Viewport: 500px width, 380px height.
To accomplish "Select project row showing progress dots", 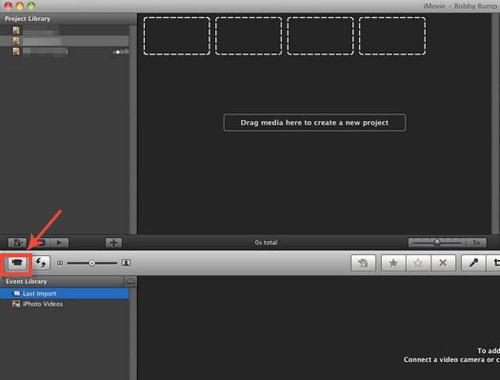I will 64,51.
